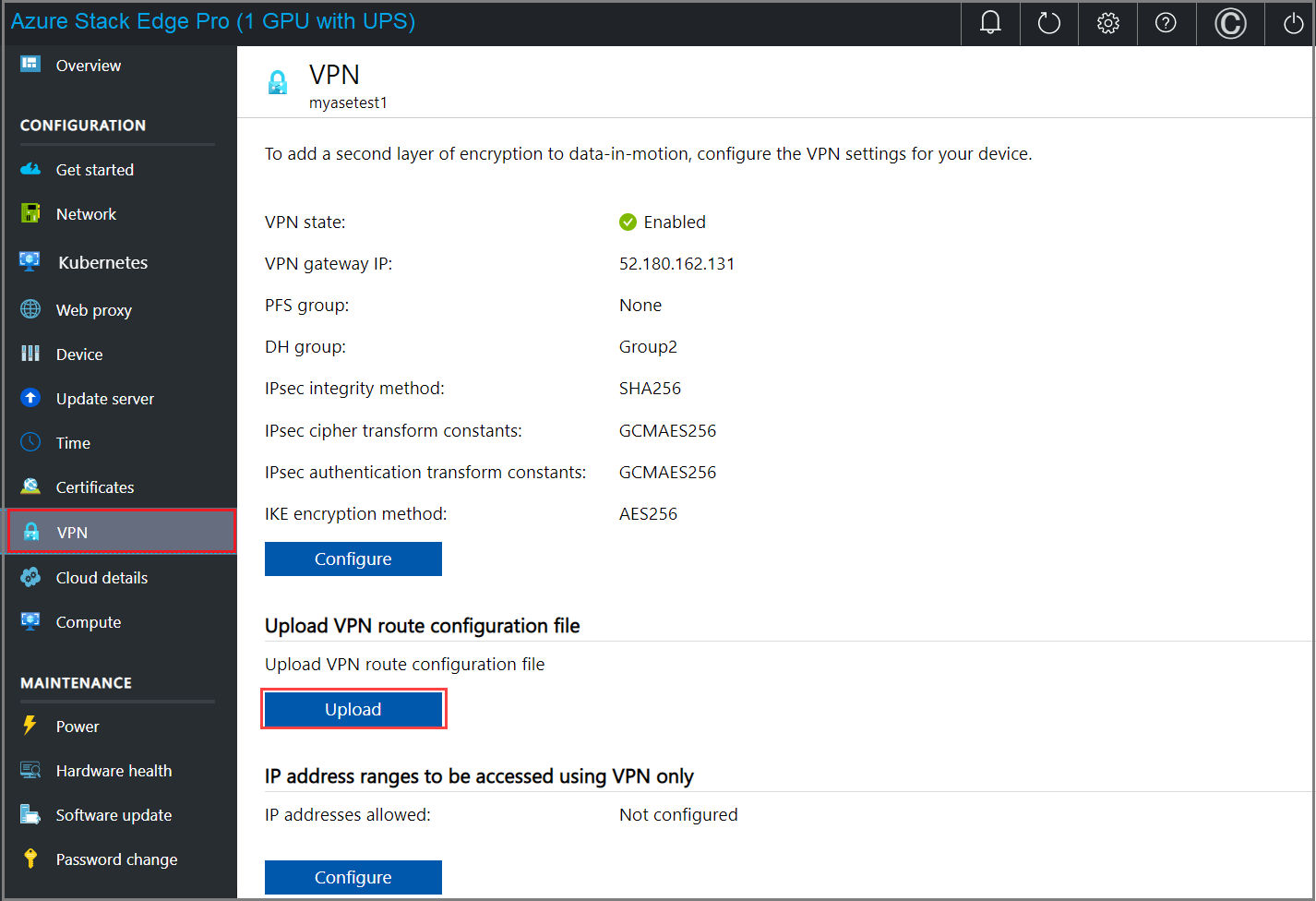
Task: Click the refresh icon in the top bar
Action: (1048, 23)
